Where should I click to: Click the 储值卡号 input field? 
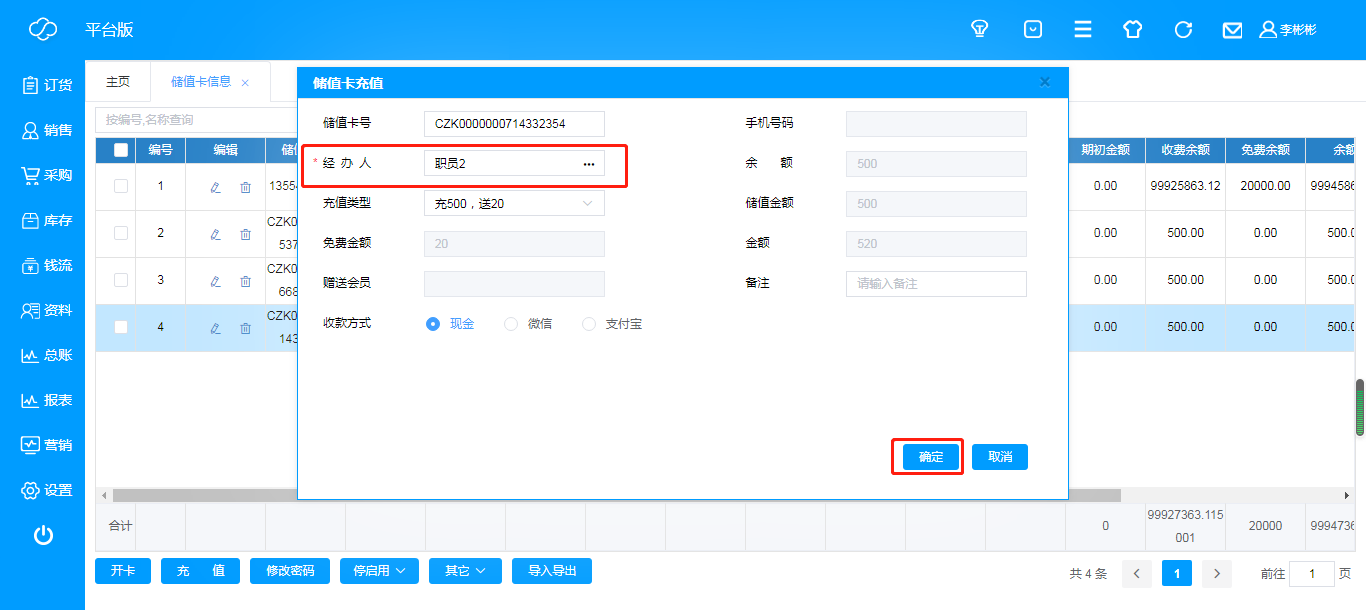[x=514, y=124]
